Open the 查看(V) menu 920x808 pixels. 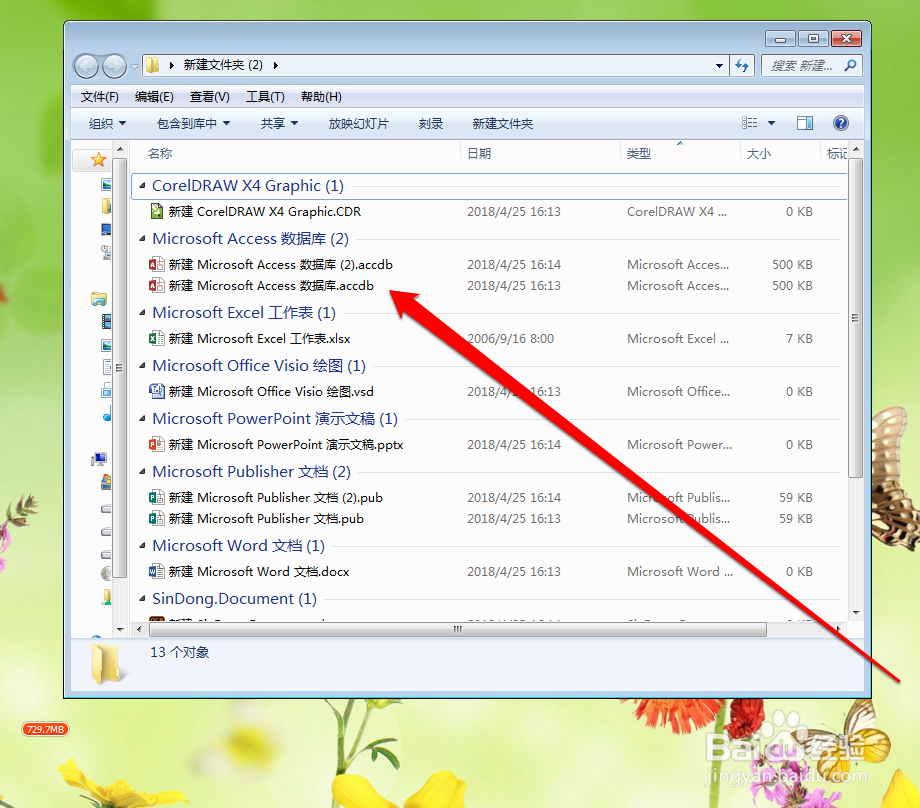click(x=209, y=97)
